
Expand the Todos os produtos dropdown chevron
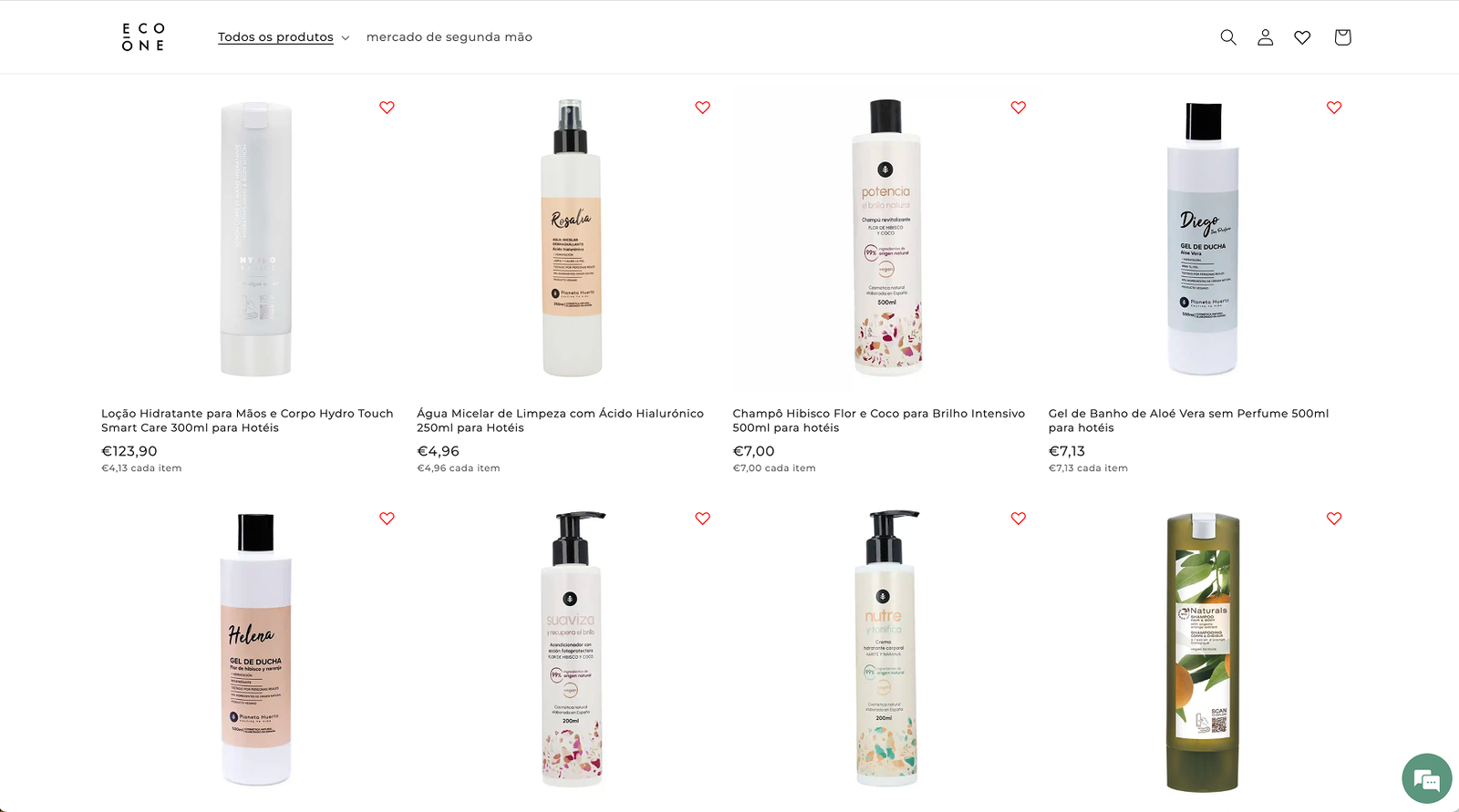point(345,38)
